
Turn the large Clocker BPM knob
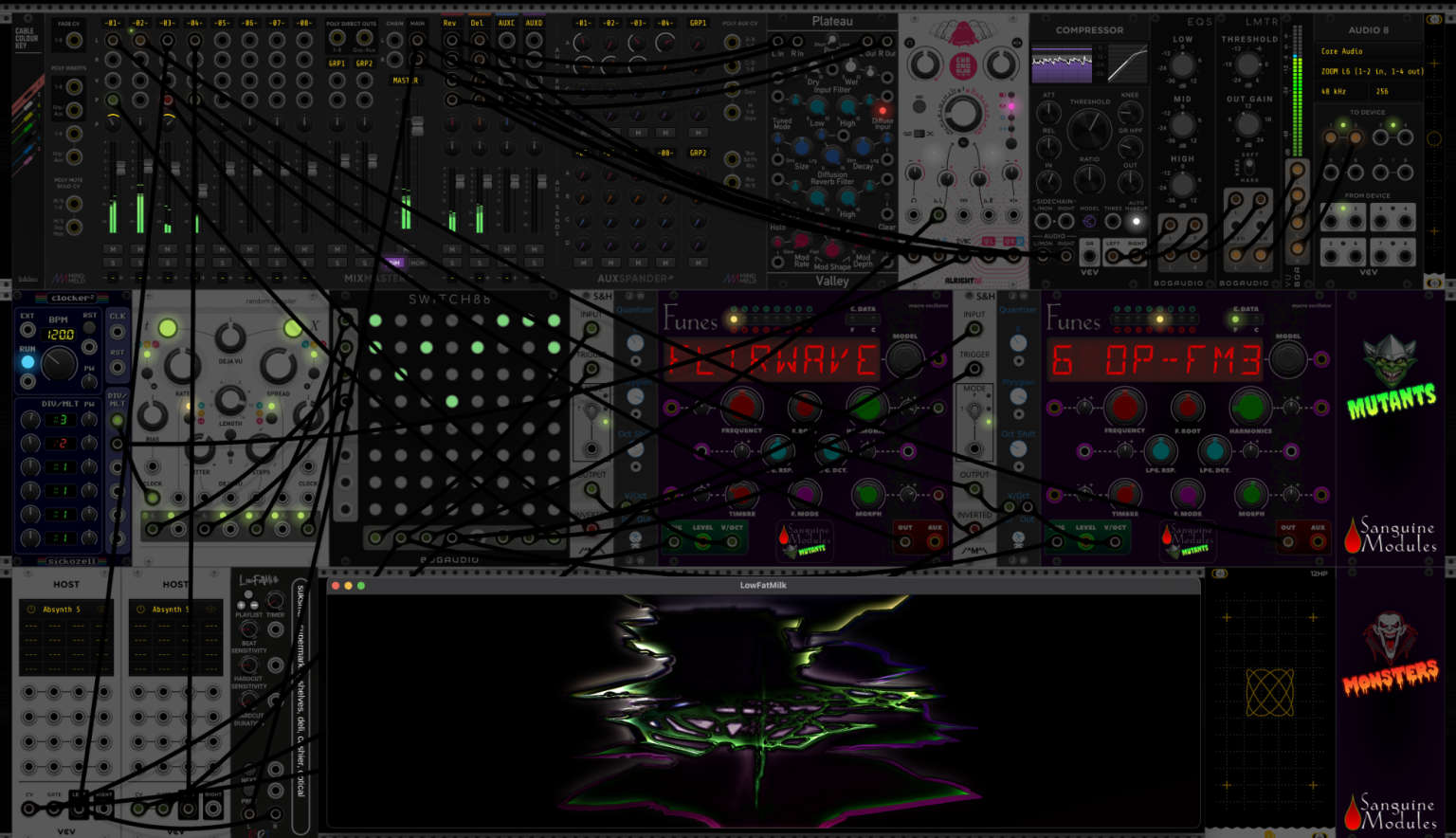[59, 365]
